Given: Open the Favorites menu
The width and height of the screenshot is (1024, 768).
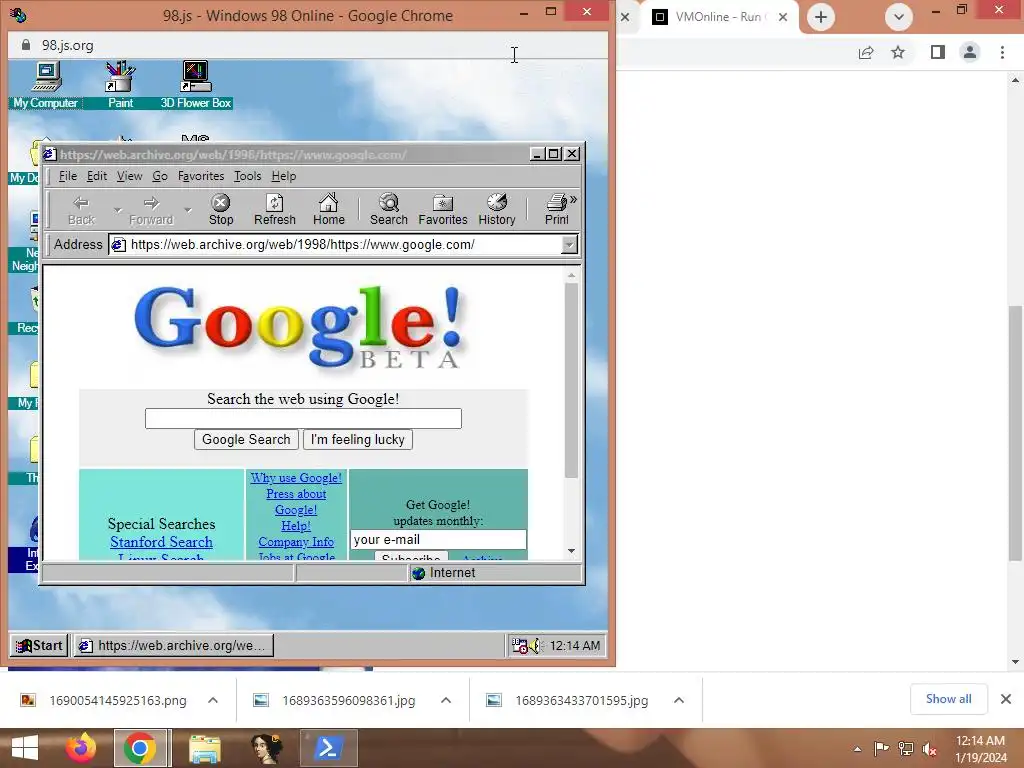Looking at the screenshot, I should (x=201, y=176).
